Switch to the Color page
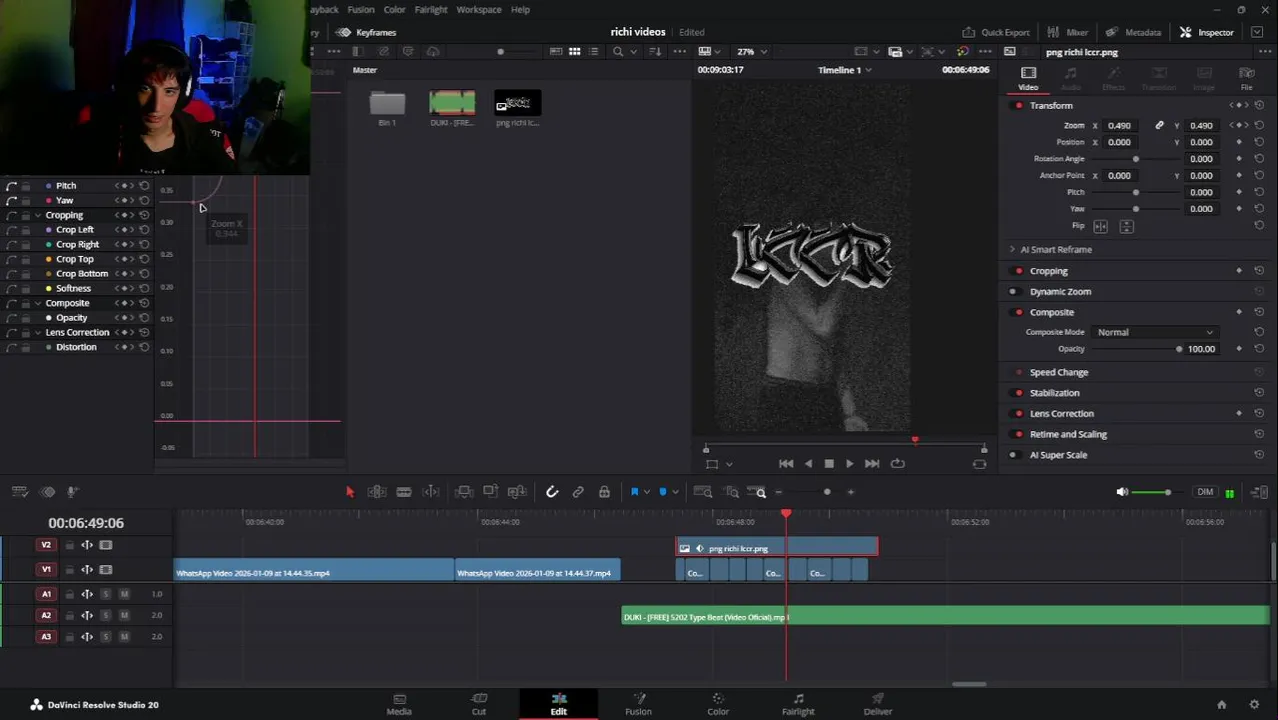The width and height of the screenshot is (1278, 720). pos(718,704)
